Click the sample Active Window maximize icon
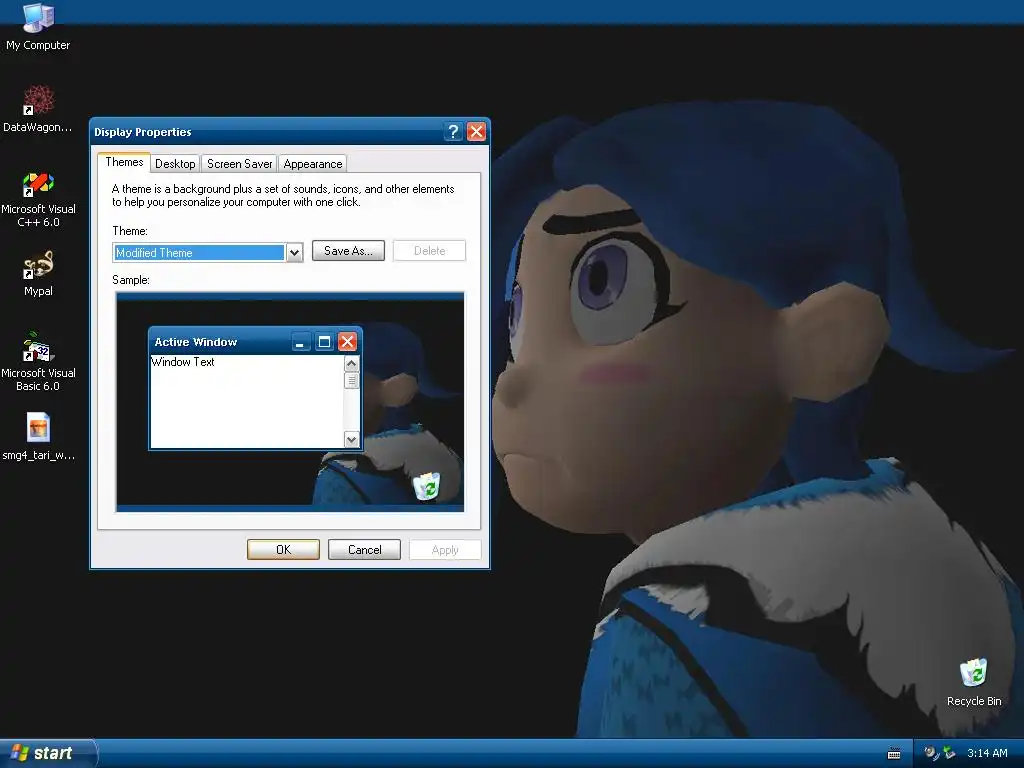 coord(324,342)
